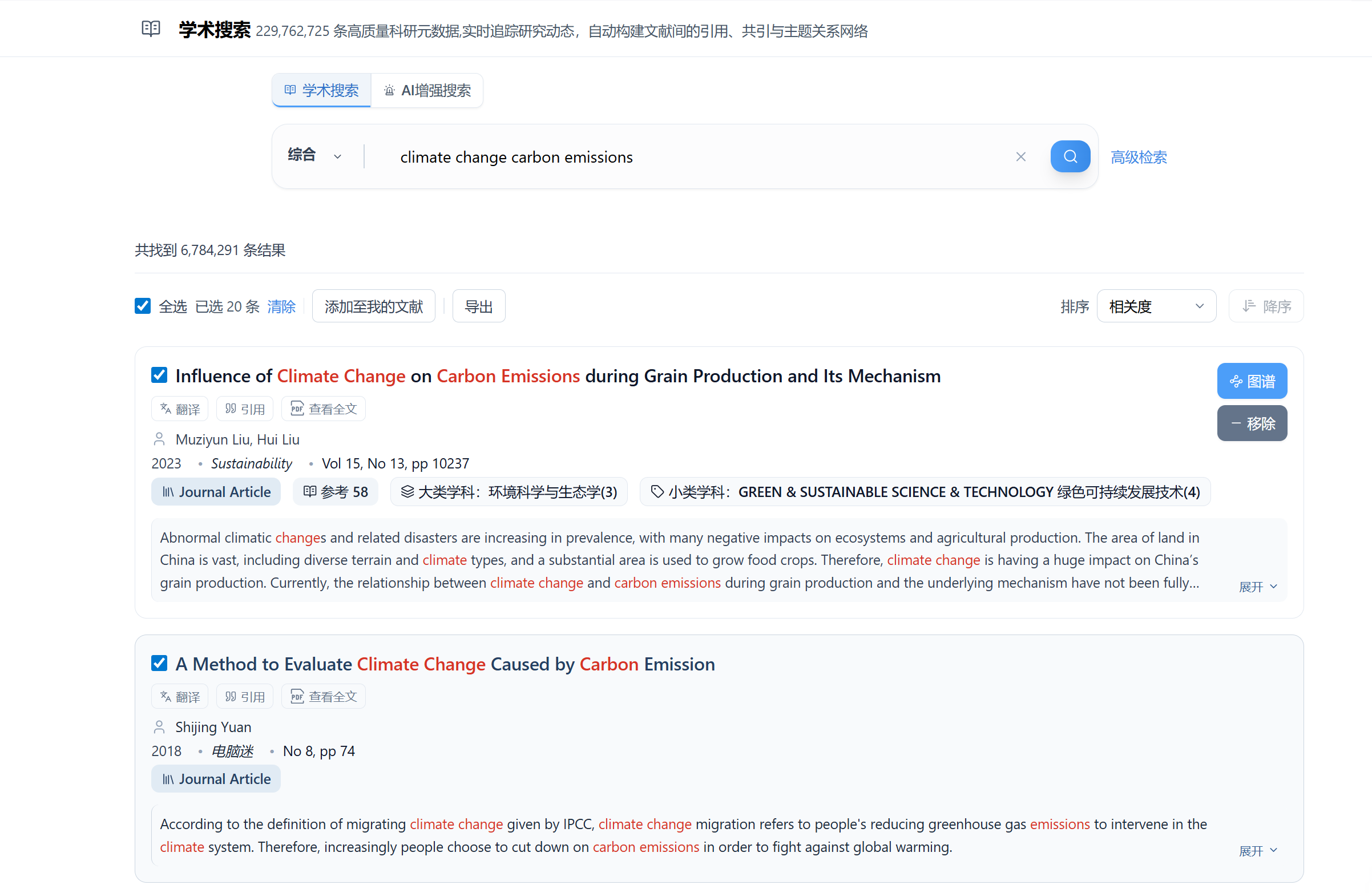Click 引用 cite on the first article
Image resolution: width=1372 pixels, height=893 pixels.
point(244,409)
